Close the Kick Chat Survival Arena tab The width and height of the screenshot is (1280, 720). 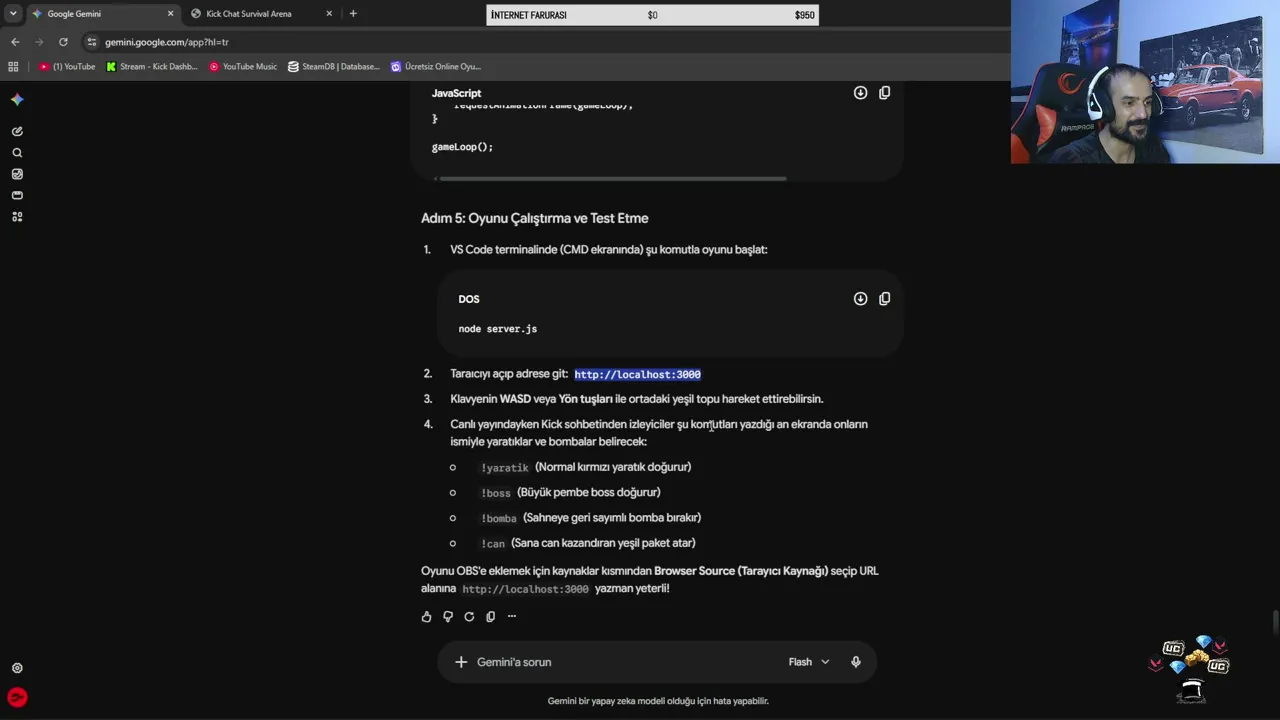329,14
